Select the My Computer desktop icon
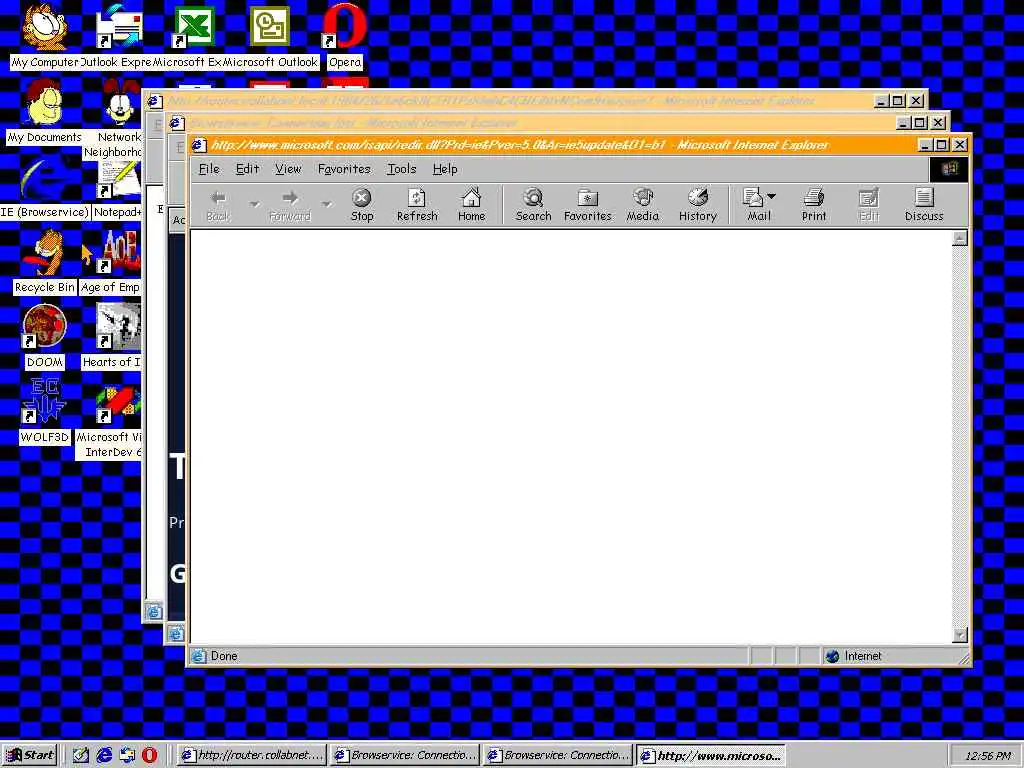 (44, 36)
